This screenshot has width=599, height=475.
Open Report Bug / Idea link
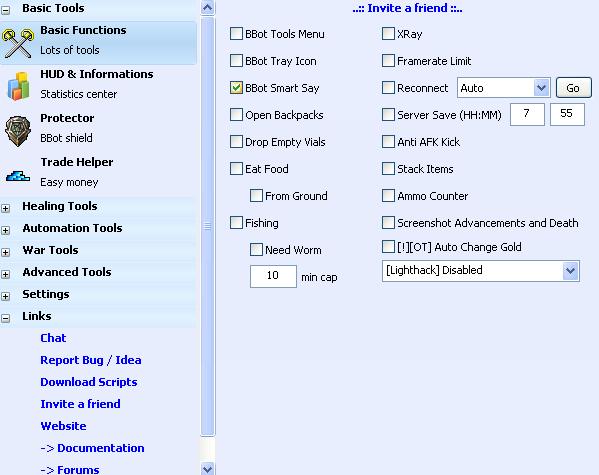pyautogui.click(x=91, y=360)
